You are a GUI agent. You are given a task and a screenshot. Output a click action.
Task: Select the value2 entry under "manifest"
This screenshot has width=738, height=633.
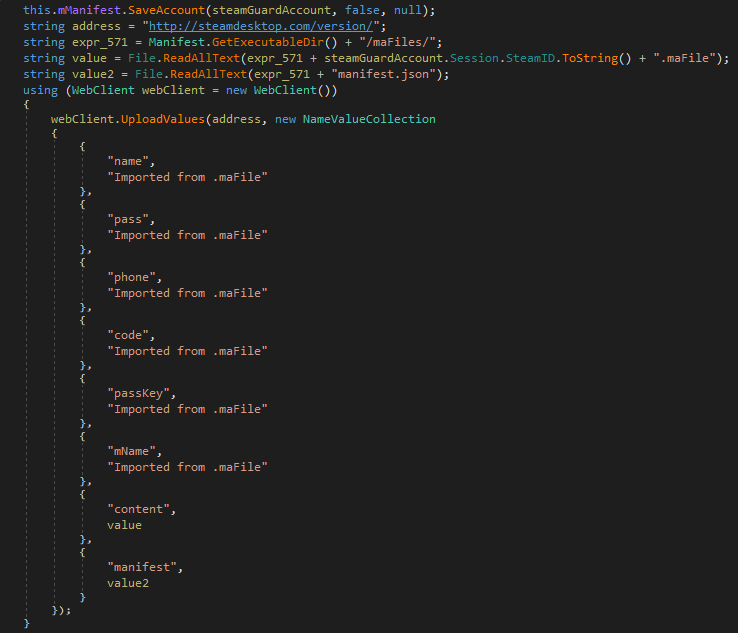point(128,583)
